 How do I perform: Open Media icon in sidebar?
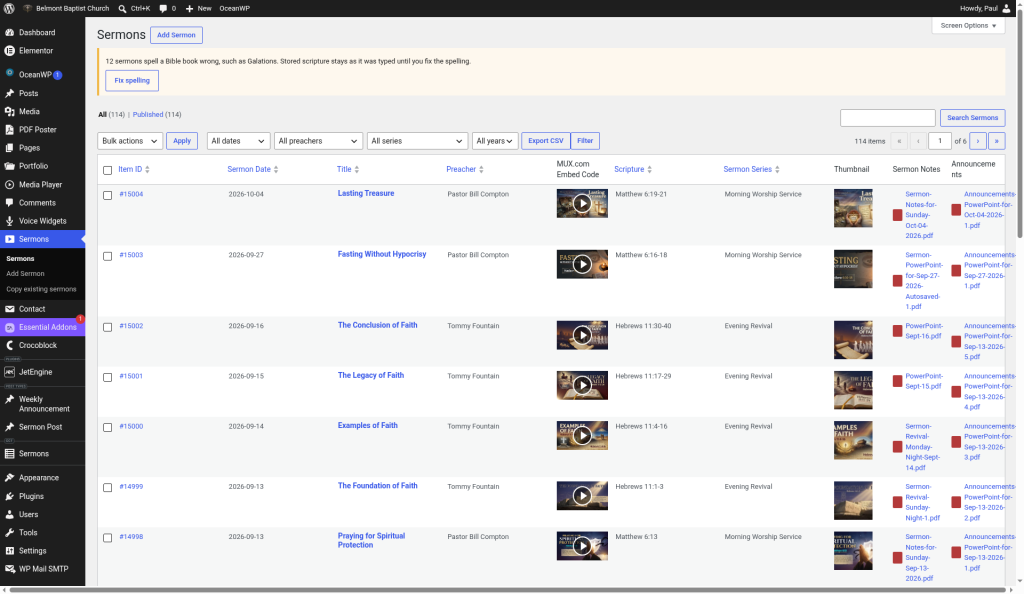(x=10, y=112)
